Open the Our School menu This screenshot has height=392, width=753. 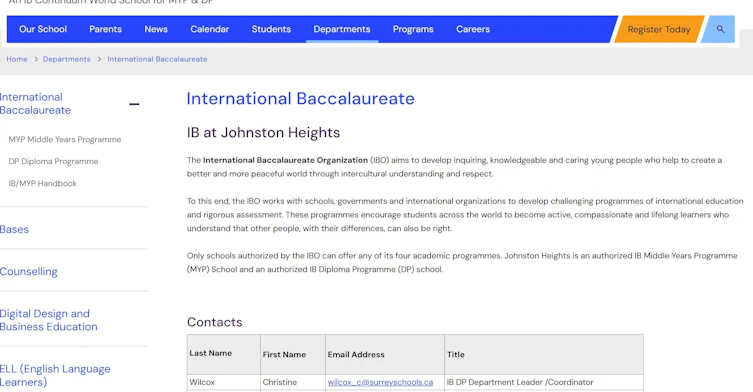point(43,29)
